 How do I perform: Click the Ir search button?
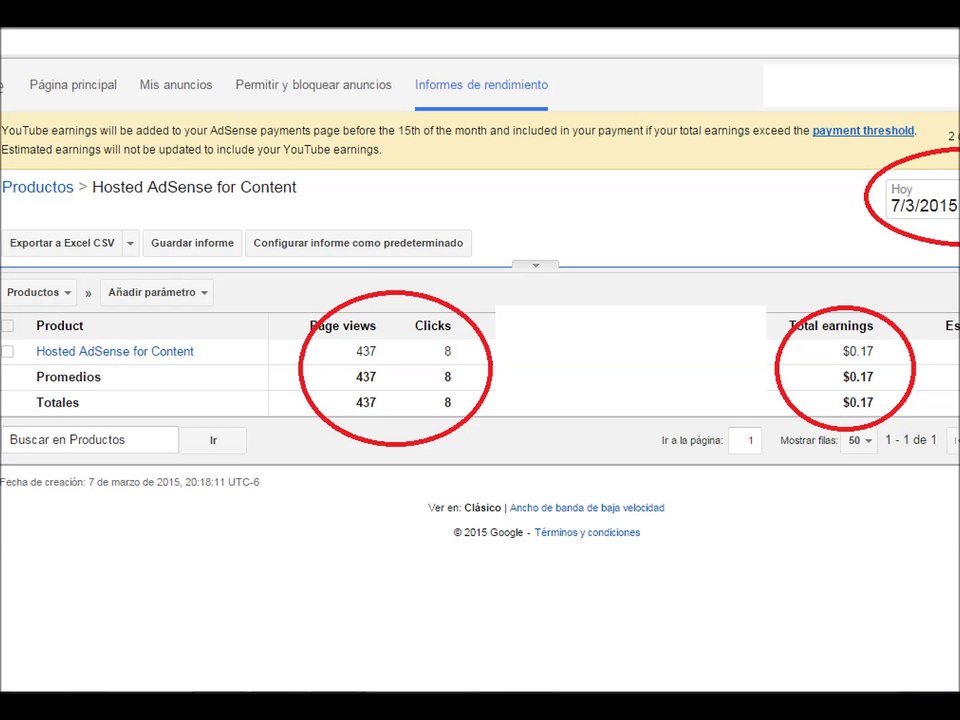point(213,440)
